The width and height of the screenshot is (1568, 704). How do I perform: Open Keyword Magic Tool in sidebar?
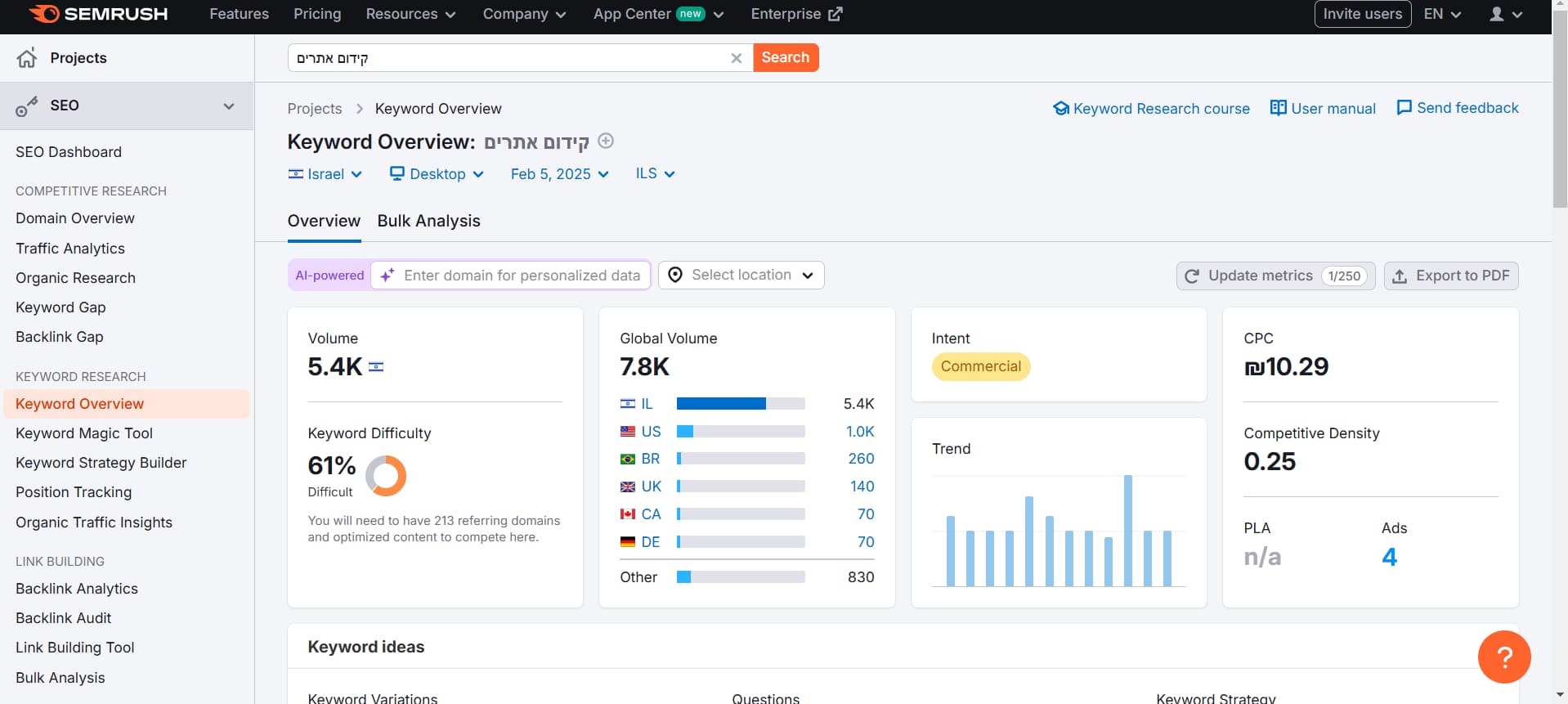[84, 433]
